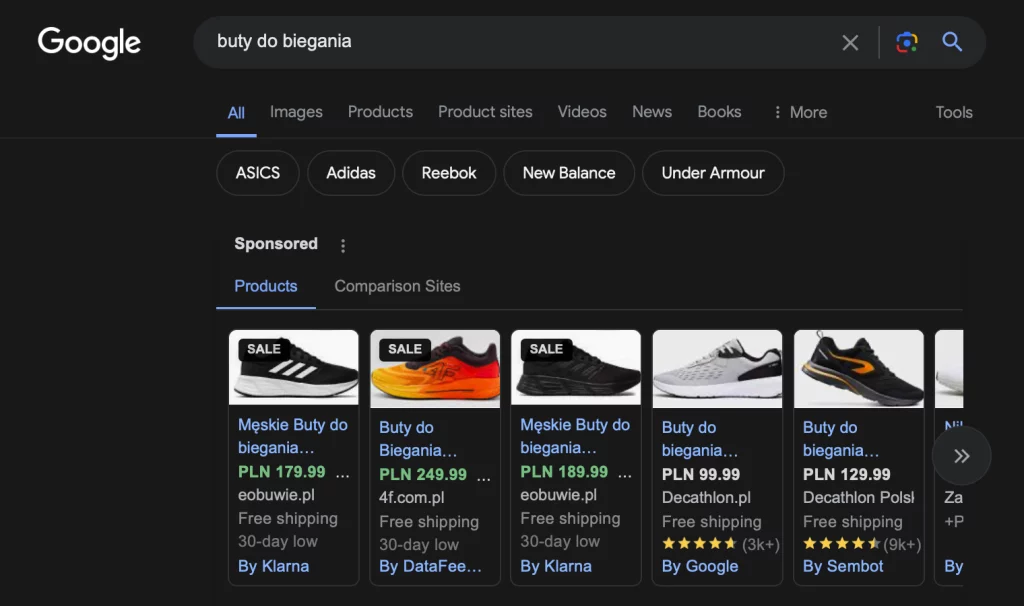Click By Sembot link
The image size is (1024, 606).
[843, 566]
